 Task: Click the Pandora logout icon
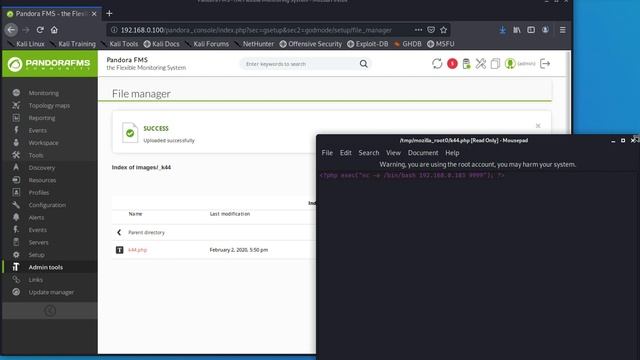(545, 64)
